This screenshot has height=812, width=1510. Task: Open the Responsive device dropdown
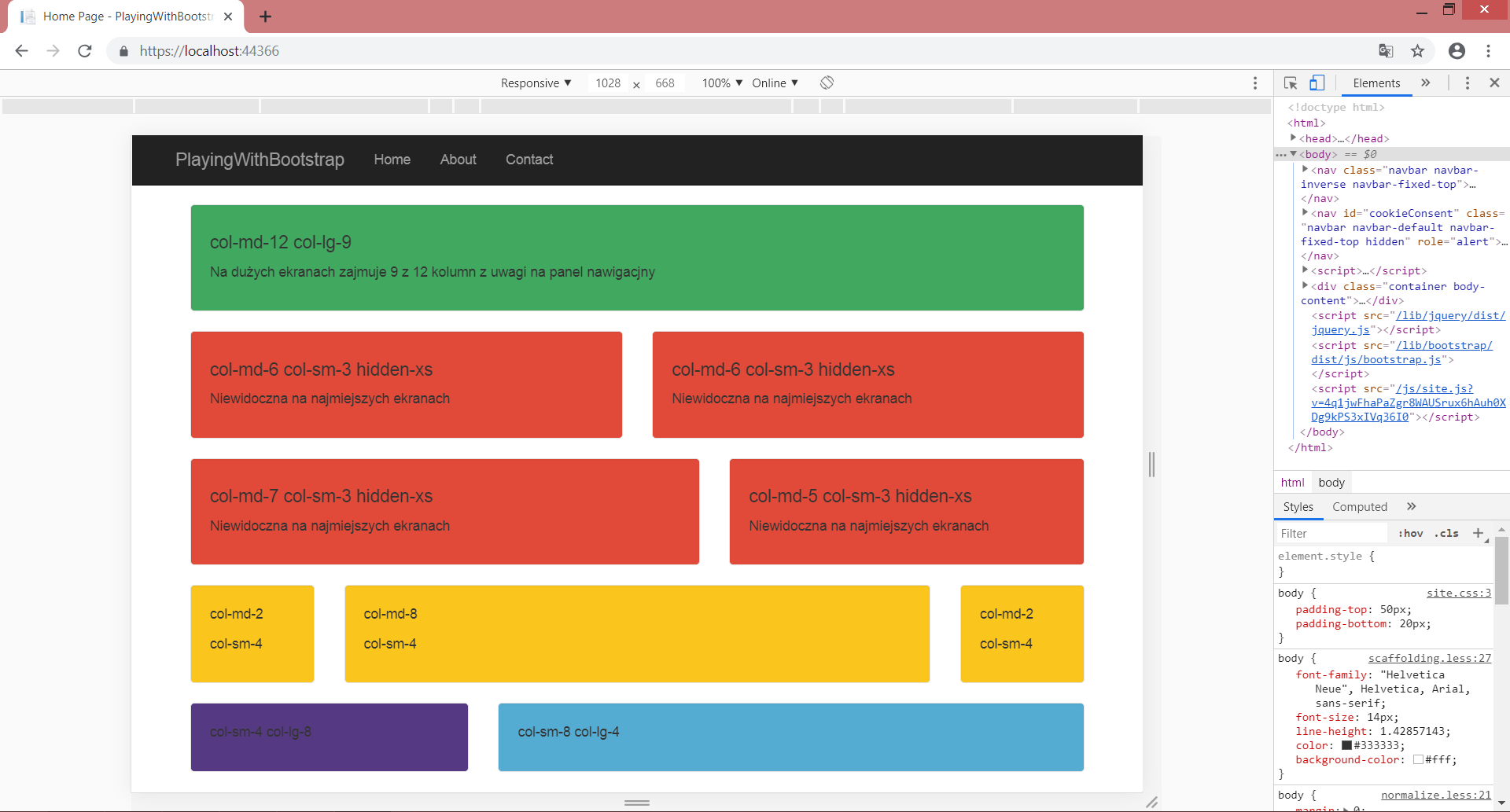point(536,83)
